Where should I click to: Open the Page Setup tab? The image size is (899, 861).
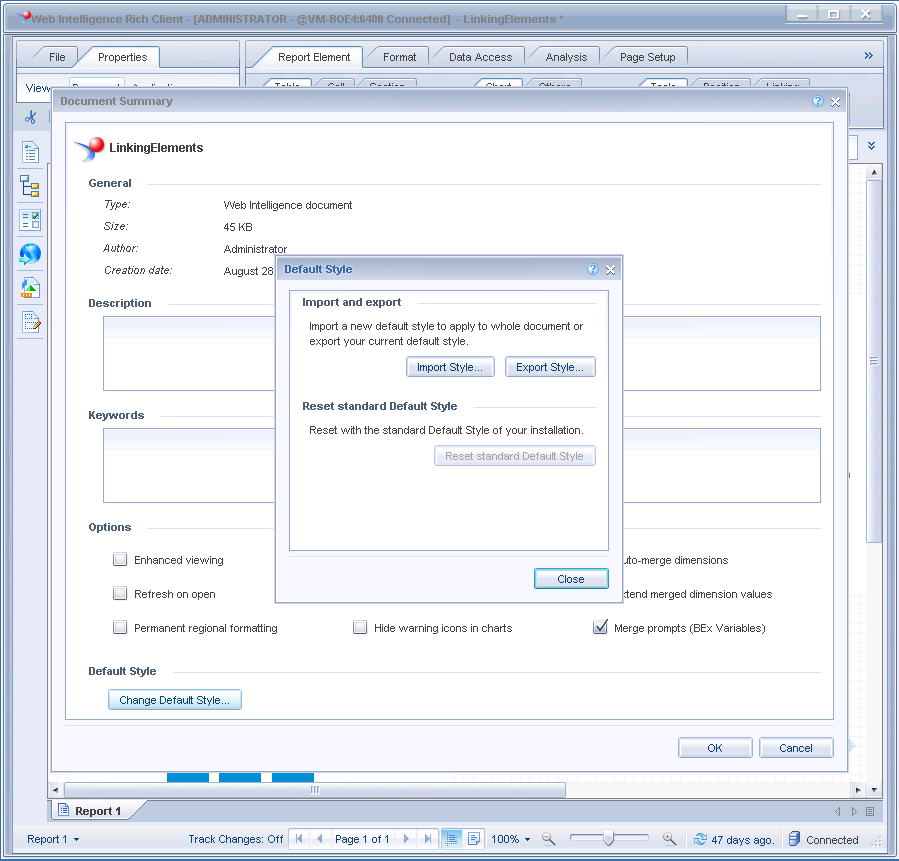point(647,57)
